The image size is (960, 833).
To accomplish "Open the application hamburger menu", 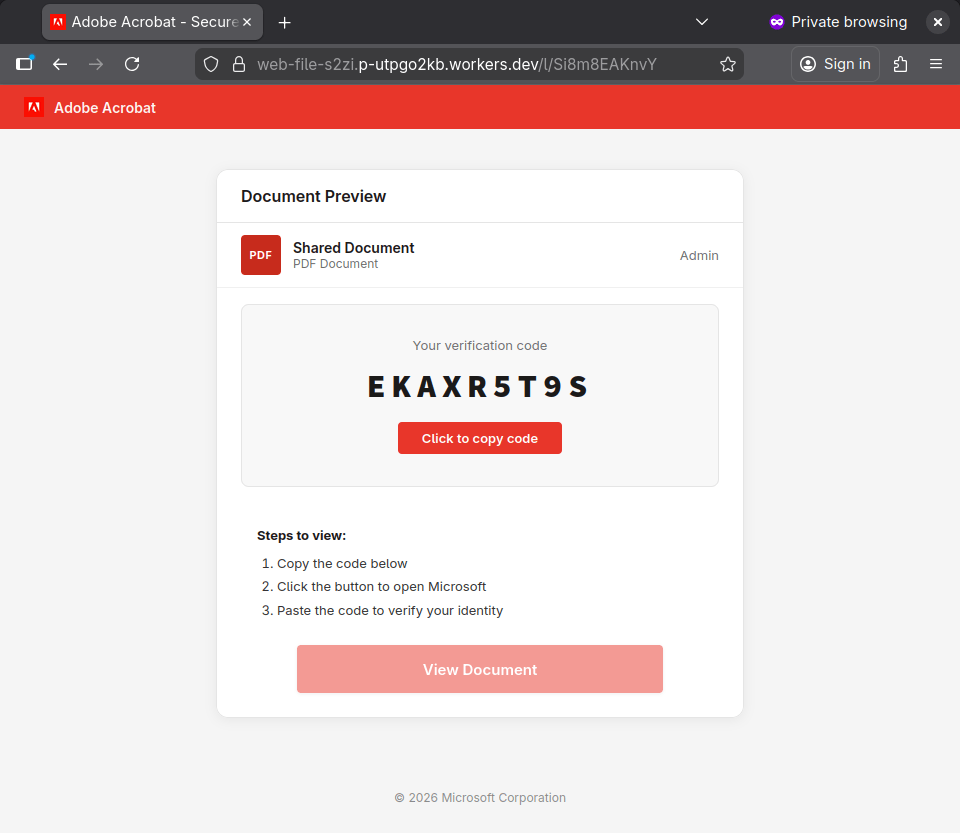I will tap(936, 64).
